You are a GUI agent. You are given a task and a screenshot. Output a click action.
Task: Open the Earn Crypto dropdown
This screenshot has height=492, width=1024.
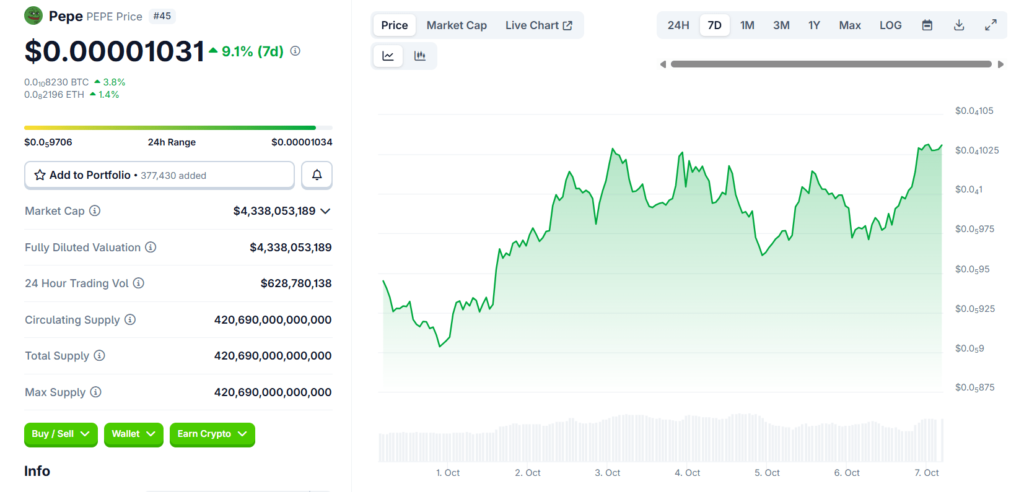click(x=212, y=434)
